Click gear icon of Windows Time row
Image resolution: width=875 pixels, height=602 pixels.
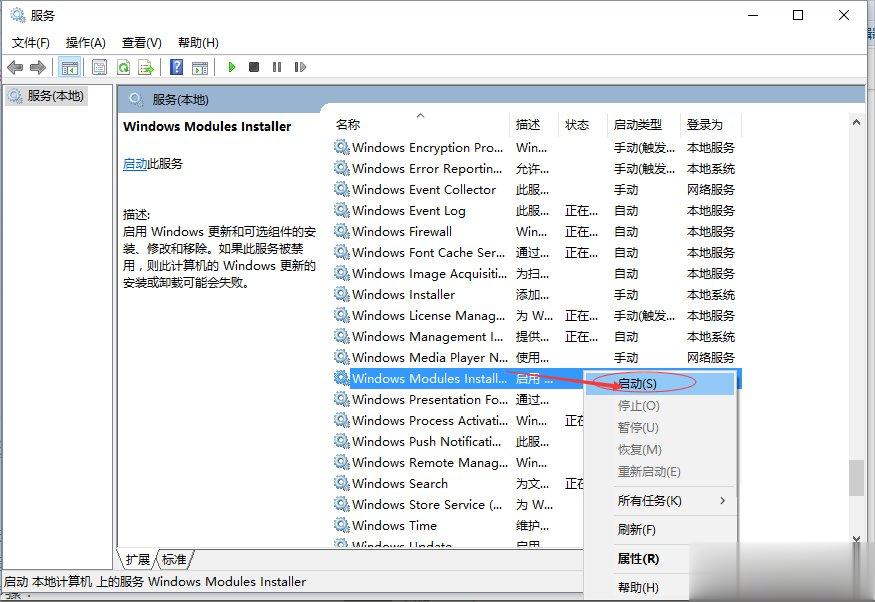coord(342,525)
